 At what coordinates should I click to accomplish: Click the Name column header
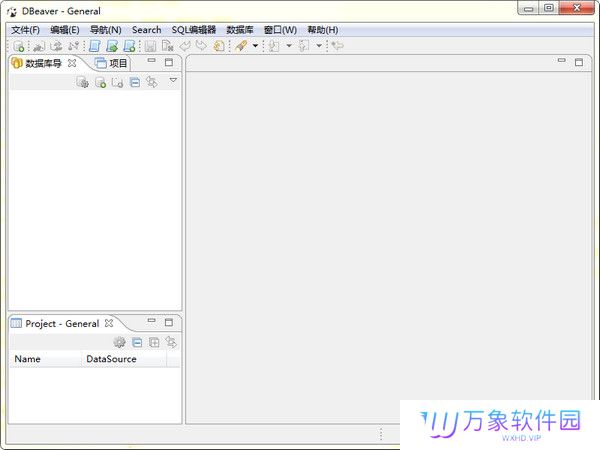[x=46, y=359]
